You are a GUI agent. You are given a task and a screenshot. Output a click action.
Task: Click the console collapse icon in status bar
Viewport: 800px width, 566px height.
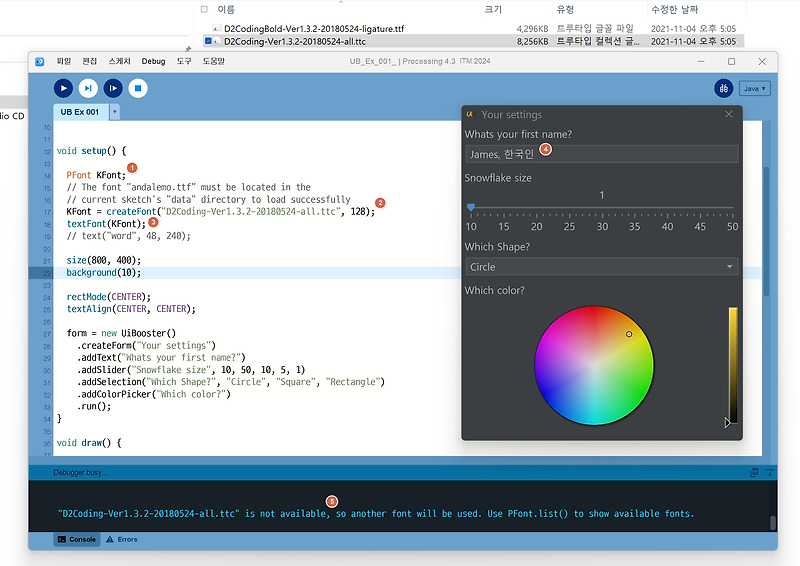769,473
